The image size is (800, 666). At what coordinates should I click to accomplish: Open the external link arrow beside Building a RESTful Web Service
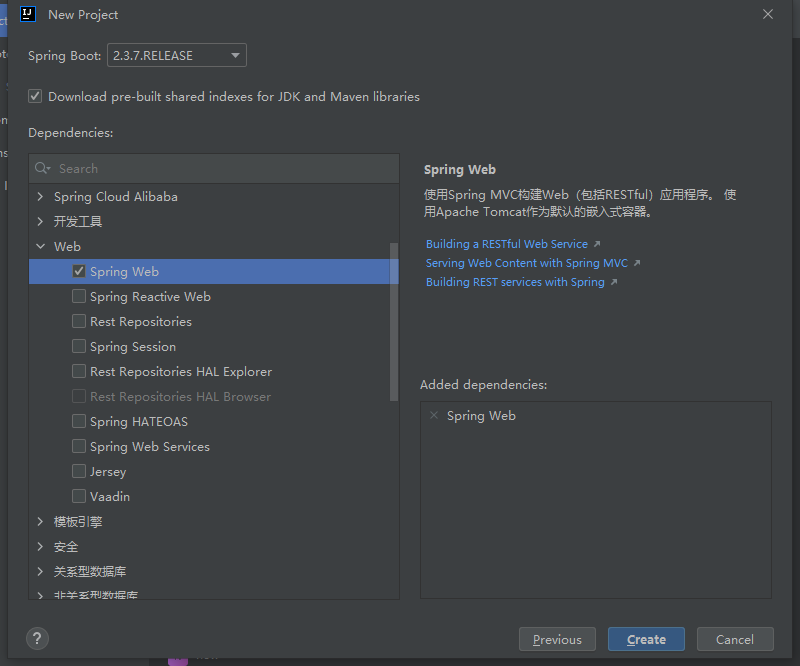(597, 244)
